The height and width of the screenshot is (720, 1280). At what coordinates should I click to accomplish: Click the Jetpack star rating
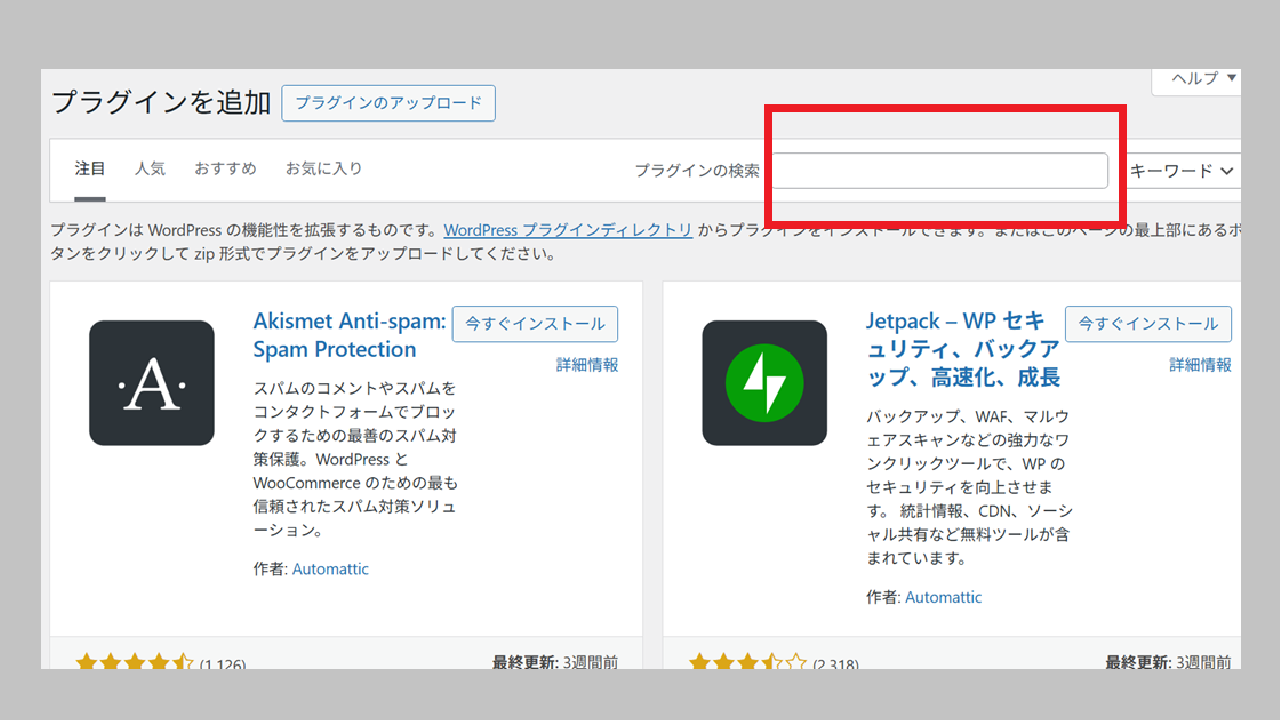pyautogui.click(x=748, y=661)
